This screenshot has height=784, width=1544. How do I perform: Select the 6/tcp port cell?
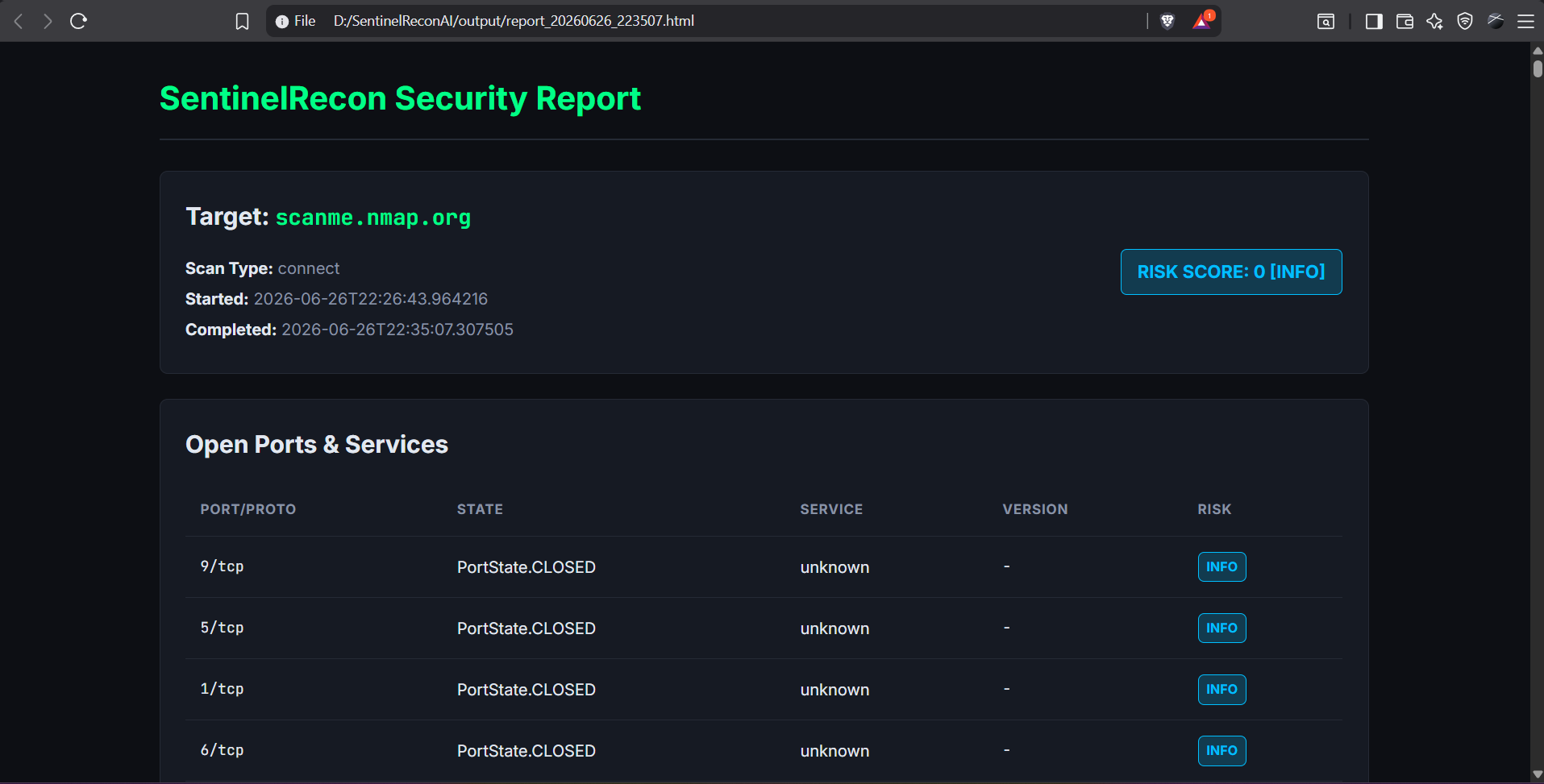222,750
